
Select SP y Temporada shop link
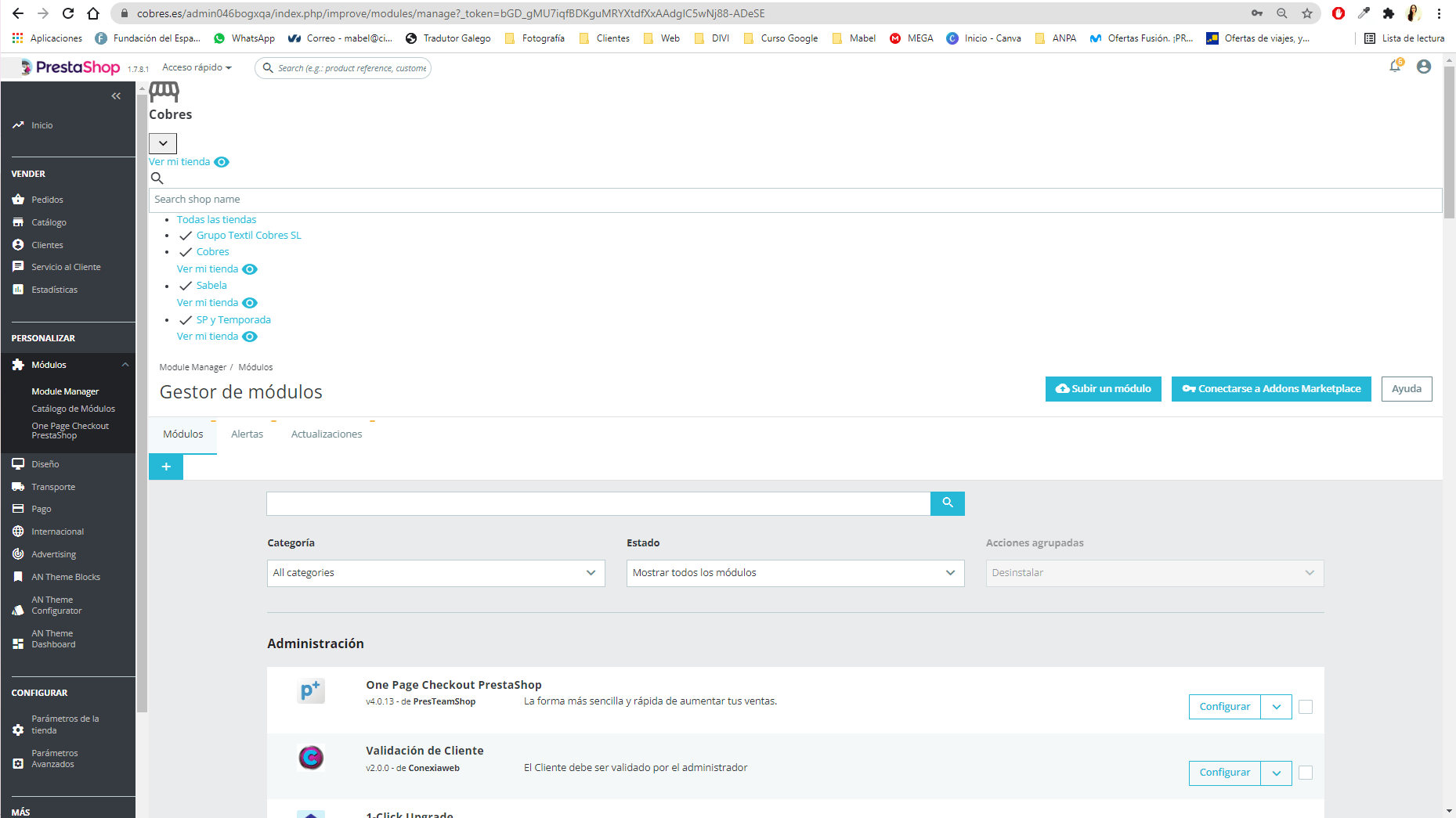click(x=233, y=320)
